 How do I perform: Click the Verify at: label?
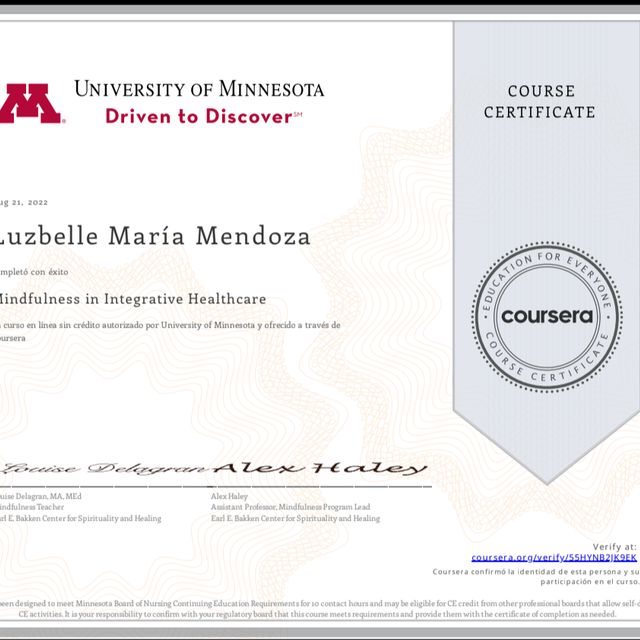click(614, 547)
